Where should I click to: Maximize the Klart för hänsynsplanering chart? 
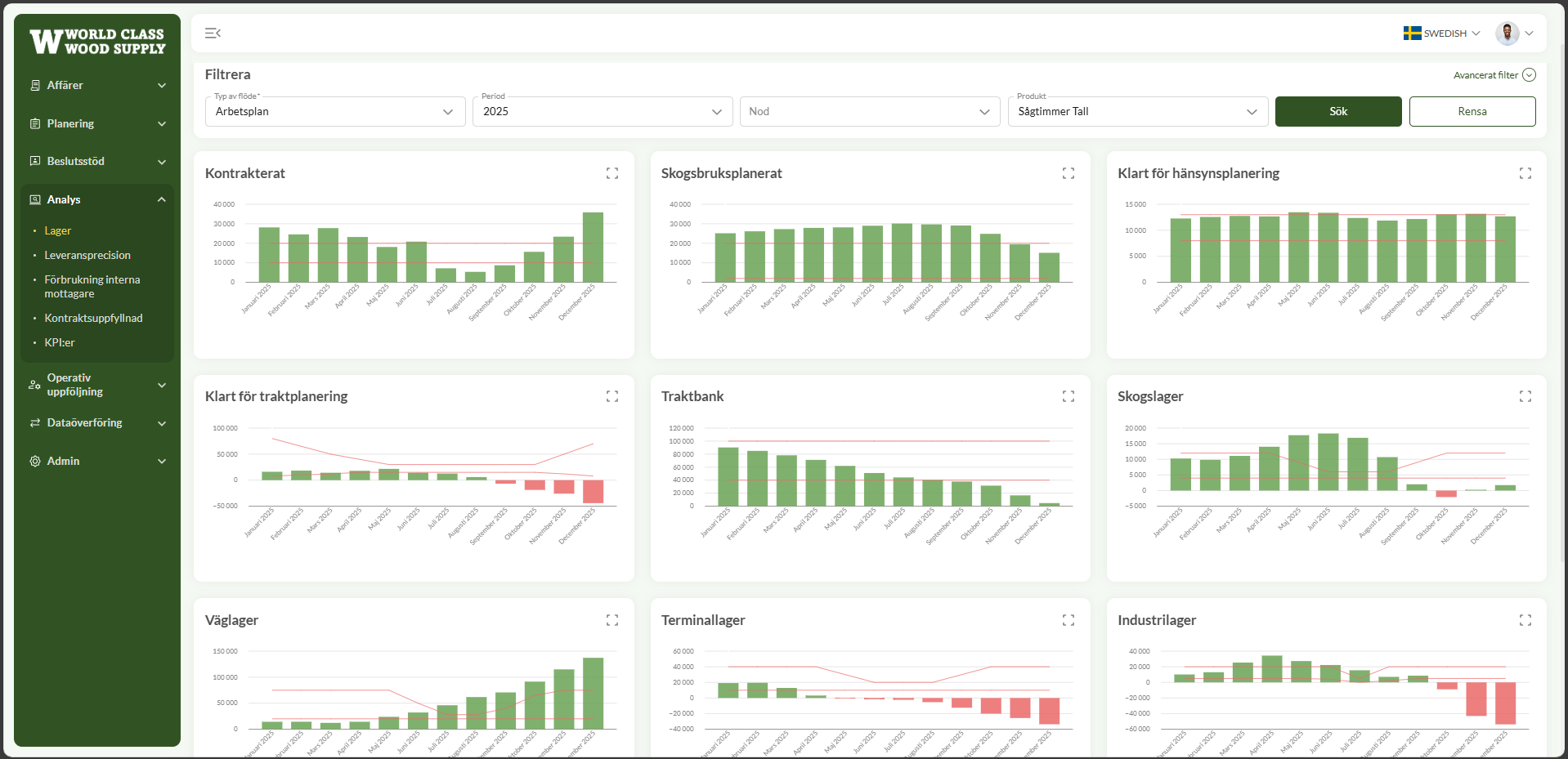tap(1525, 173)
